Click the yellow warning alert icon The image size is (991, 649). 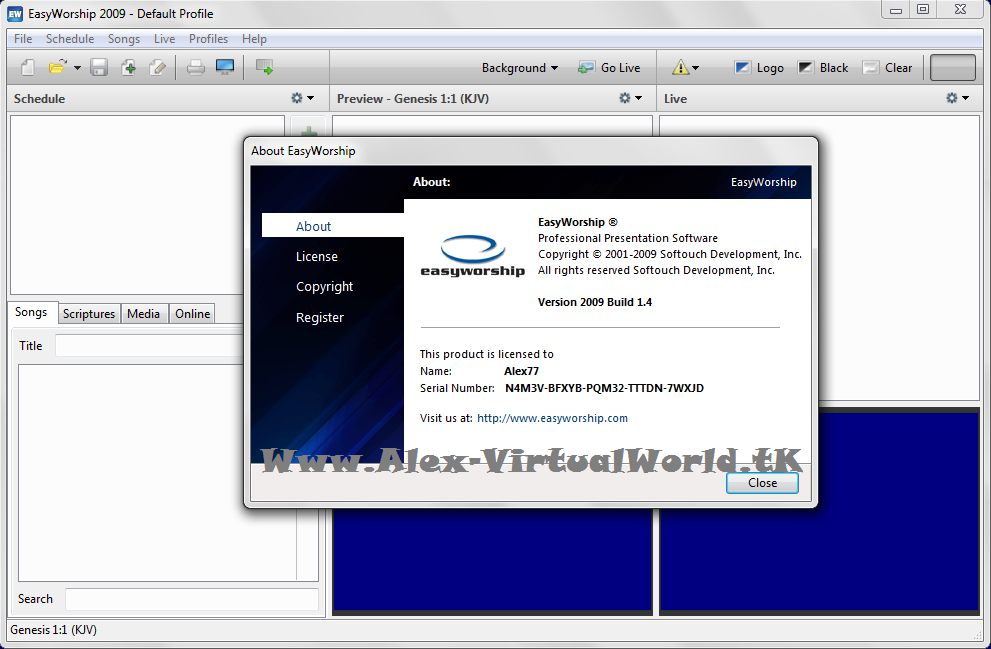[680, 68]
